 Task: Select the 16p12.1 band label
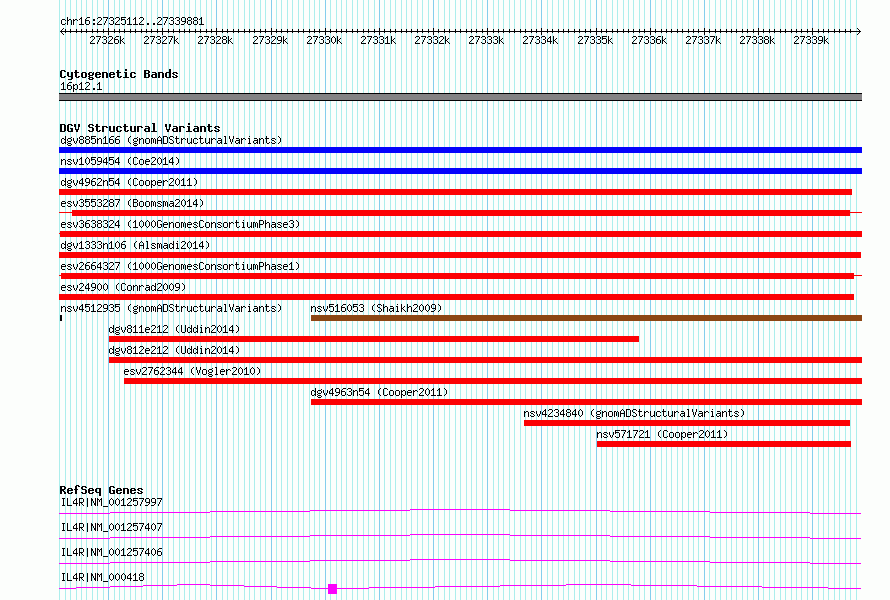tap(81, 86)
